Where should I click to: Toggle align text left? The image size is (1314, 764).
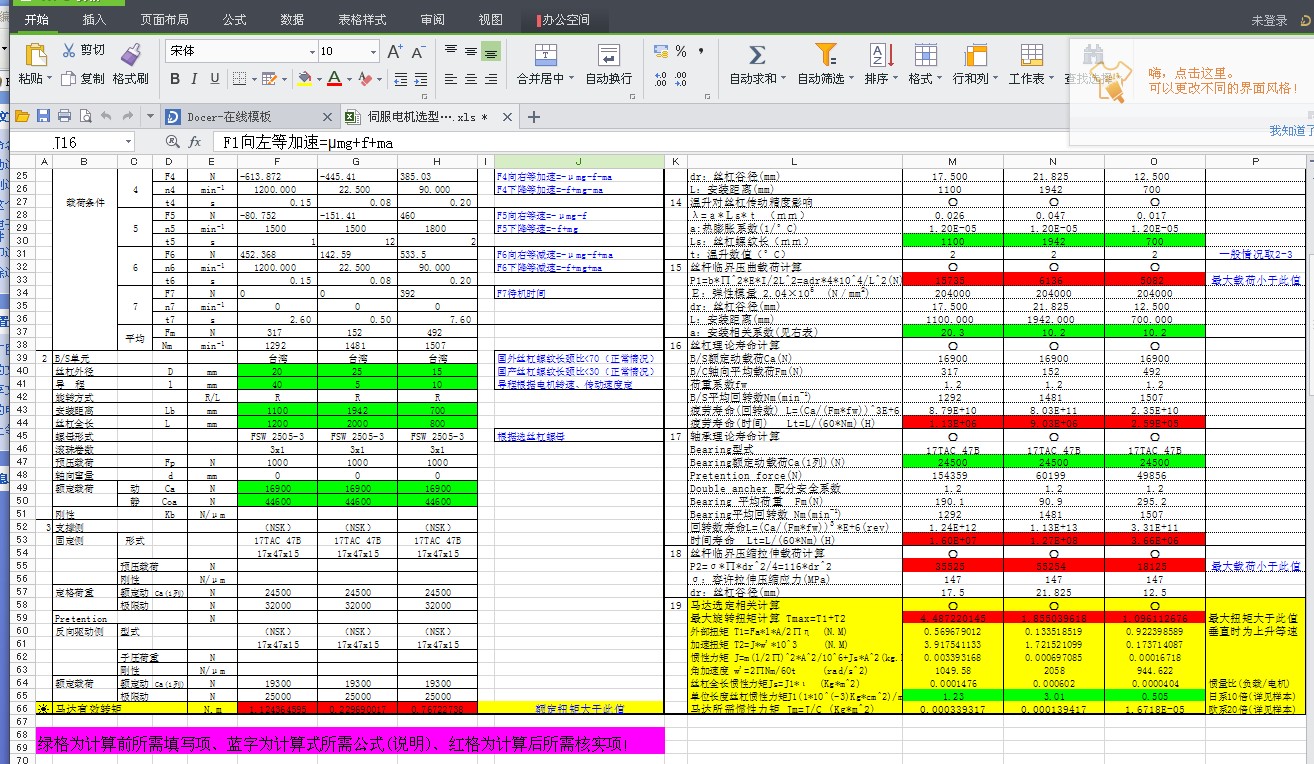click(x=450, y=79)
